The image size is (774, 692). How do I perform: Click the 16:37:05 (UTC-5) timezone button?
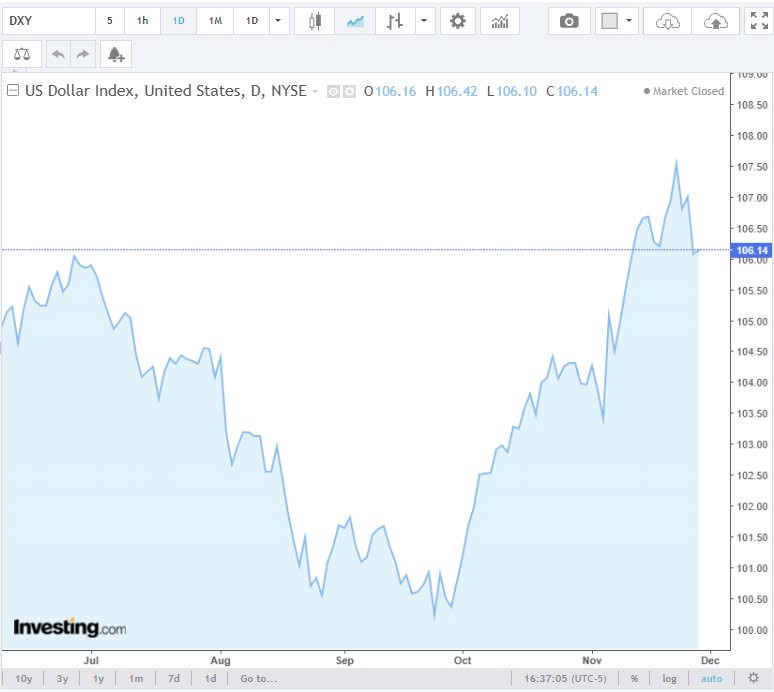tap(568, 679)
